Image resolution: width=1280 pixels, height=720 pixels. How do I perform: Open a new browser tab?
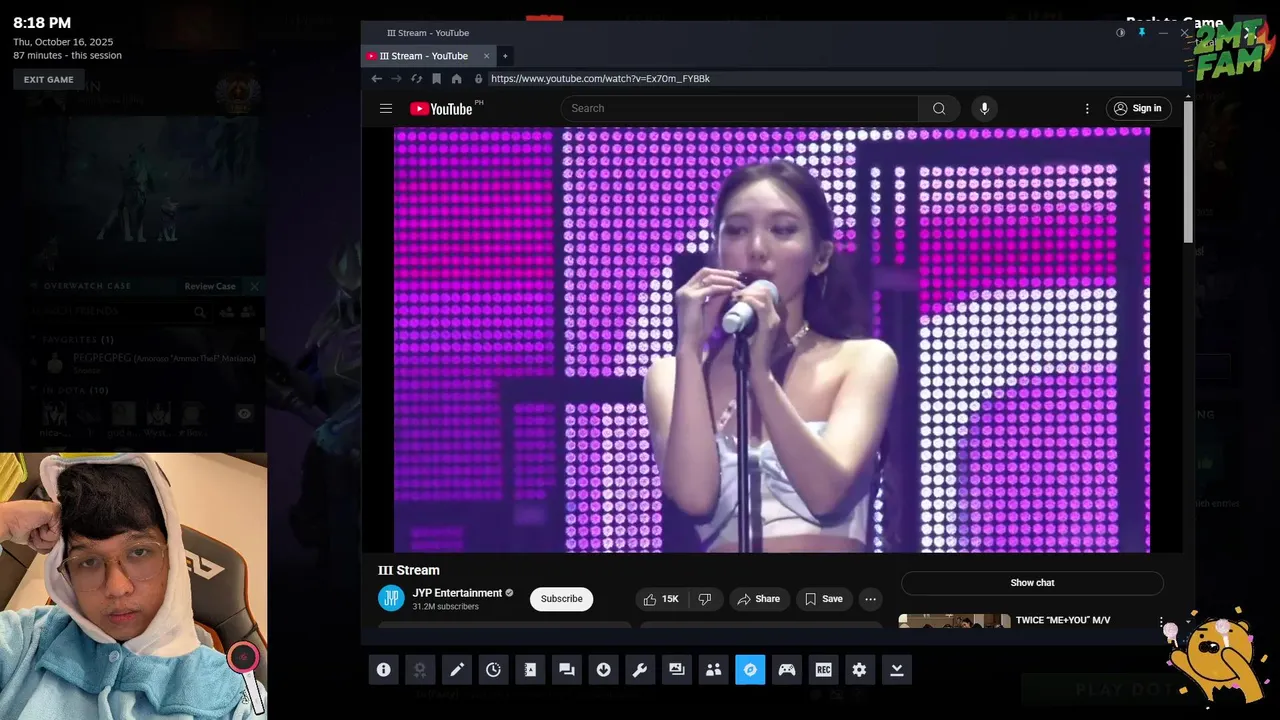505,56
